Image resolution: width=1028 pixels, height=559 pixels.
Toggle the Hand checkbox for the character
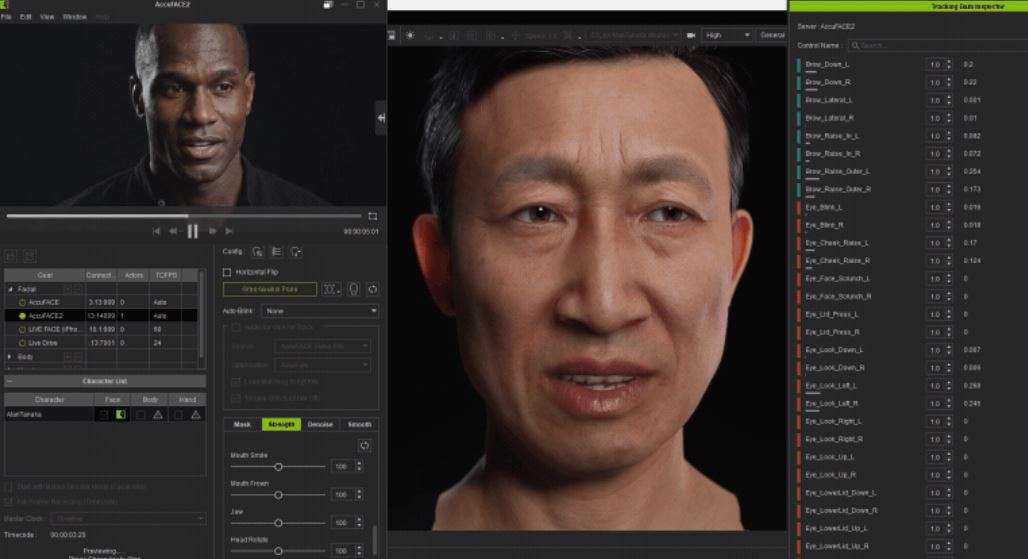(178, 415)
